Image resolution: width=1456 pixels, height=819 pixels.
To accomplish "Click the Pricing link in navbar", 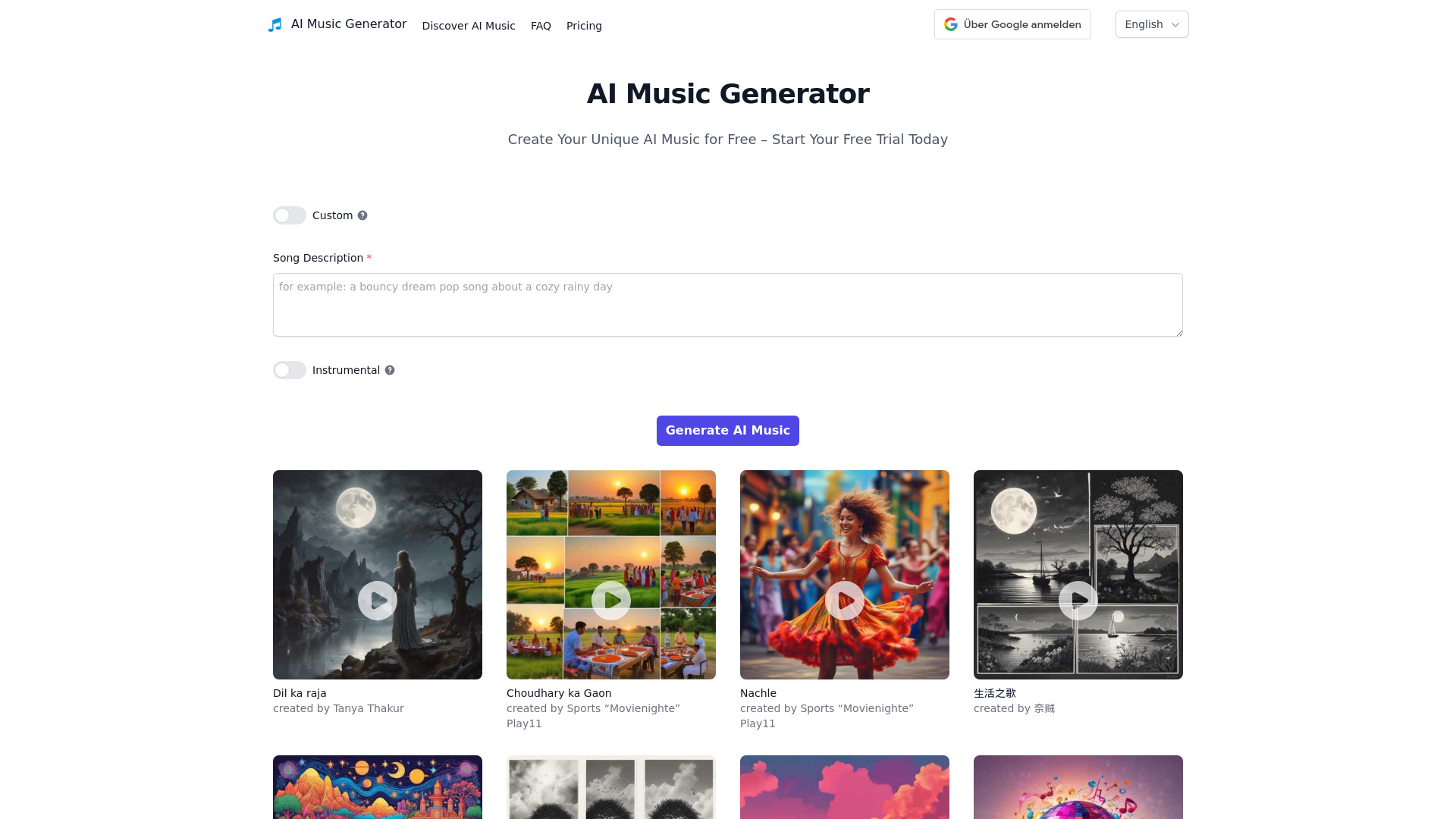I will click(584, 25).
